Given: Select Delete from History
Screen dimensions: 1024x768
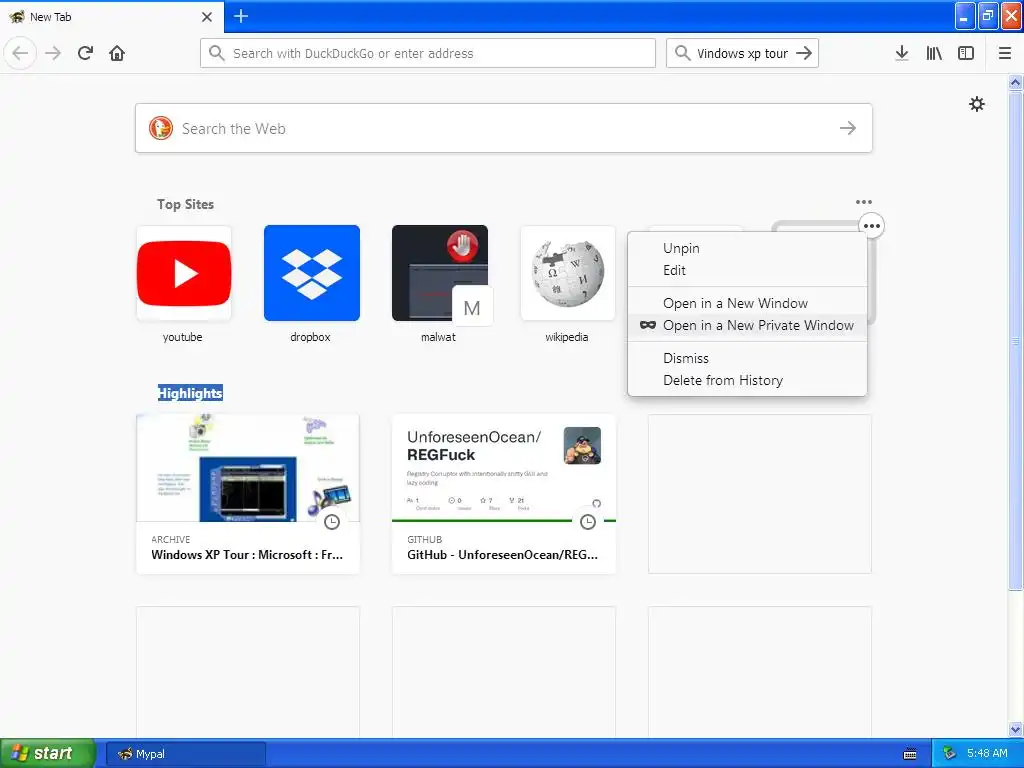Looking at the screenshot, I should [x=747, y=380].
